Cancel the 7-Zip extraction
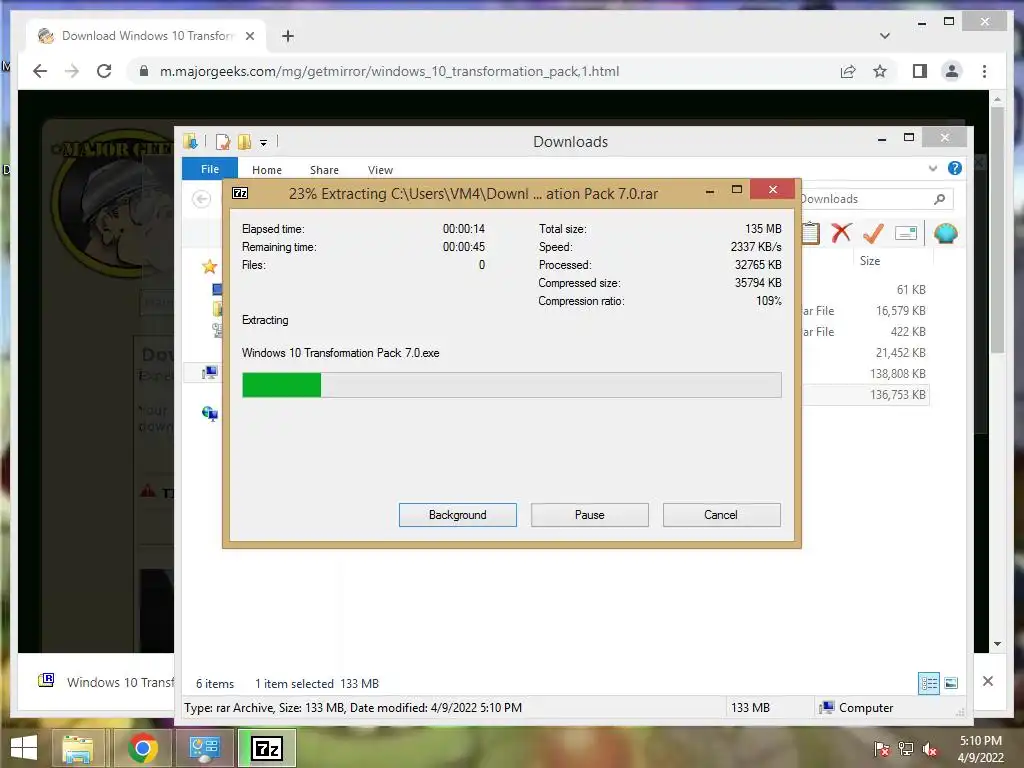Viewport: 1024px width, 768px height. tap(721, 515)
